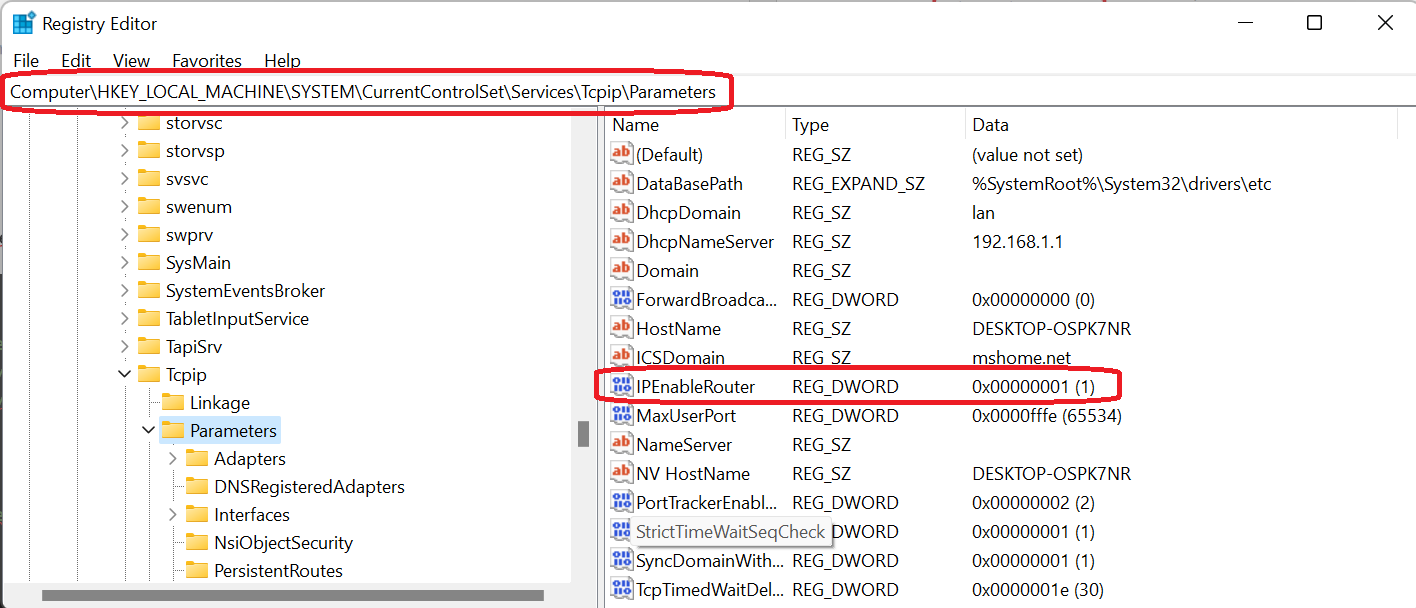1416x608 pixels.
Task: Click the registry path address bar
Action: 708,92
